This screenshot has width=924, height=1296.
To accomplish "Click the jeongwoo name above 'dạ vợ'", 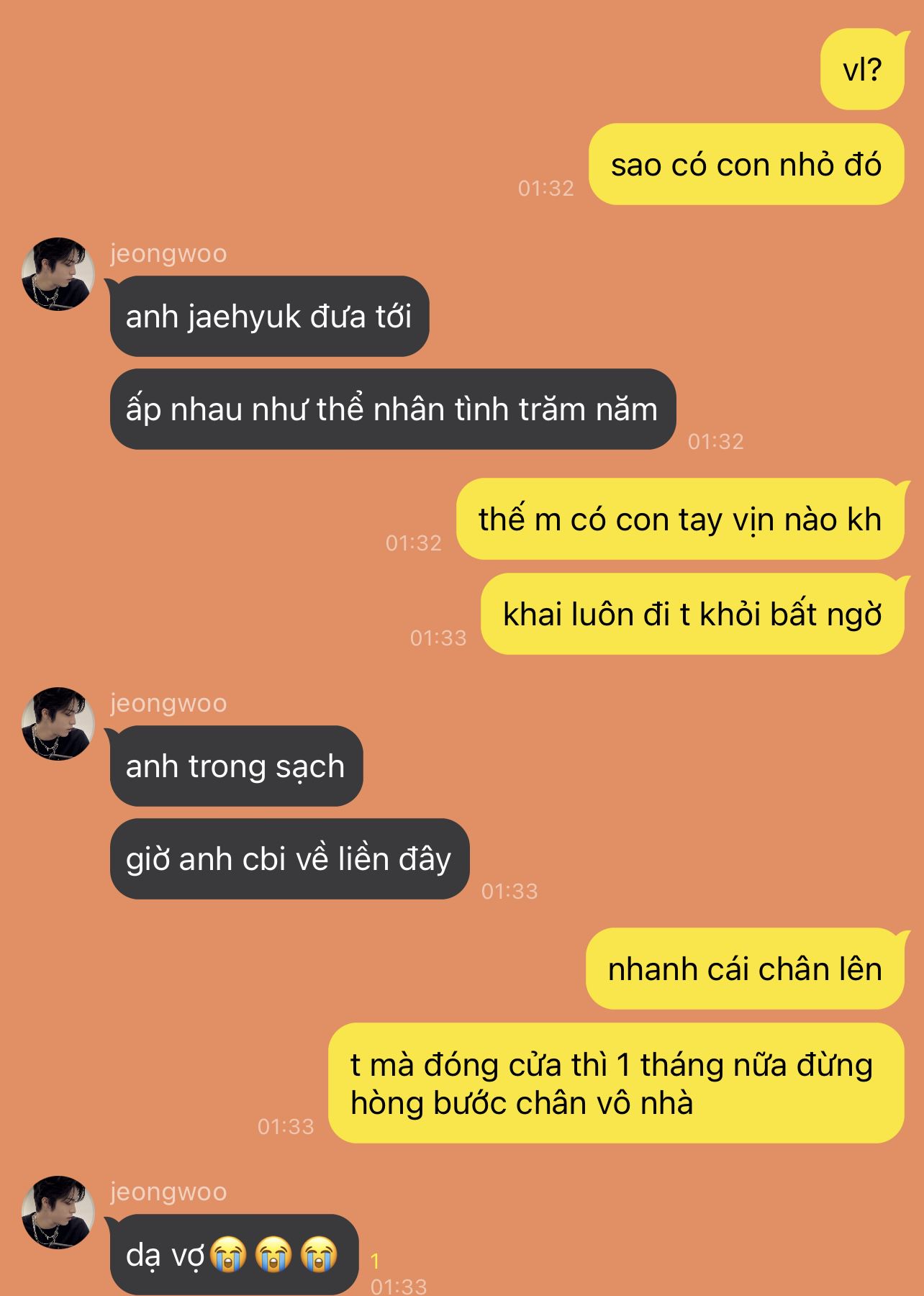I will [168, 1192].
